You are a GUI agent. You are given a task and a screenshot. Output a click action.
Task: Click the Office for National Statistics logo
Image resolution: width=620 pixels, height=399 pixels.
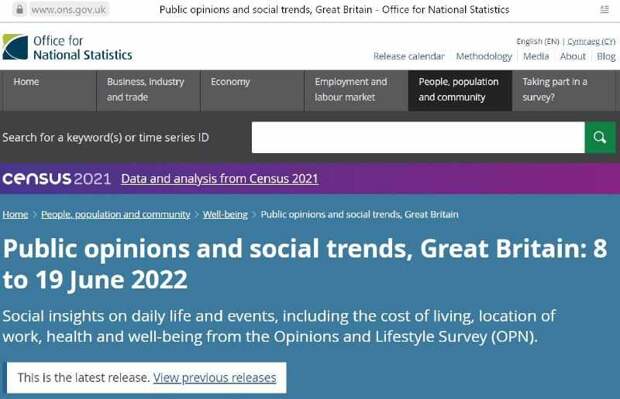(67, 47)
